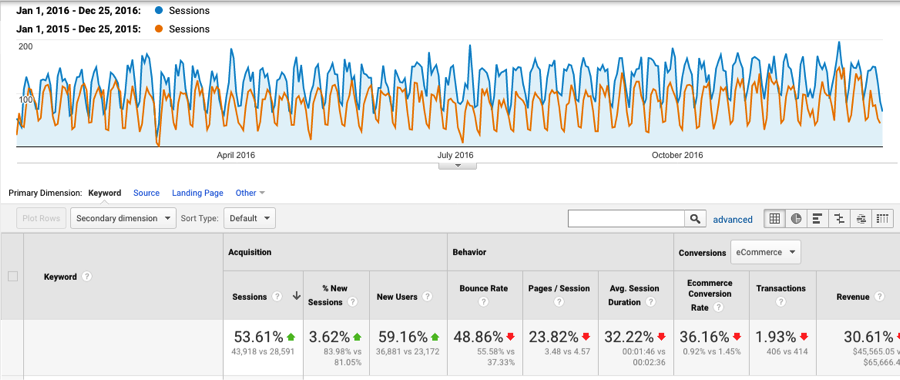Select Landing Page as primary dimension

point(197,193)
